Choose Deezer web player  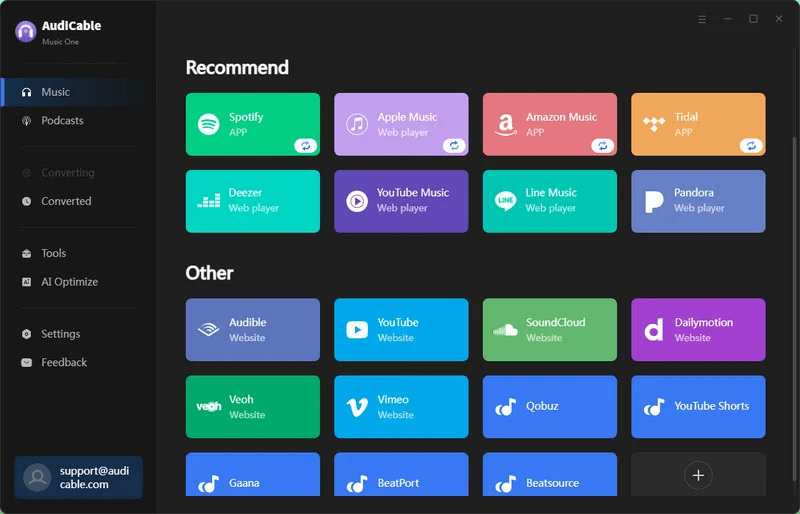point(253,201)
